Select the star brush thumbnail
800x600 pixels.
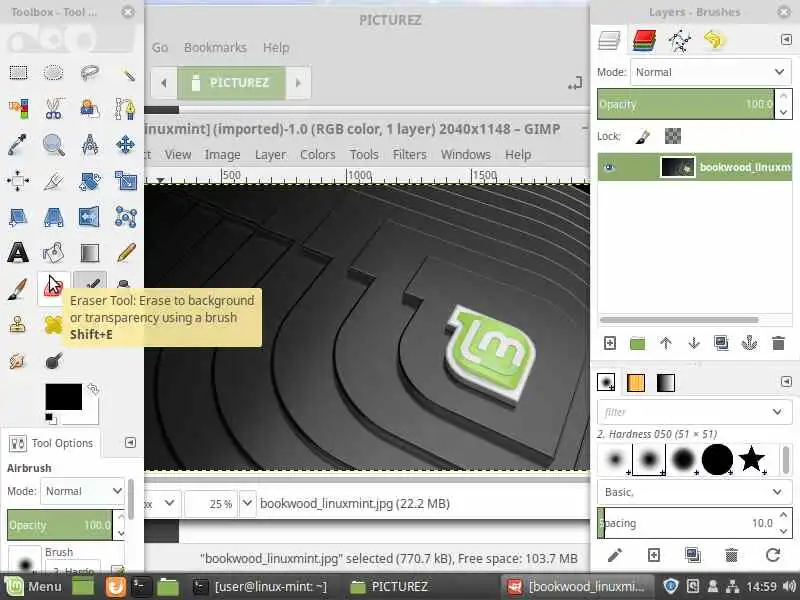[752, 459]
